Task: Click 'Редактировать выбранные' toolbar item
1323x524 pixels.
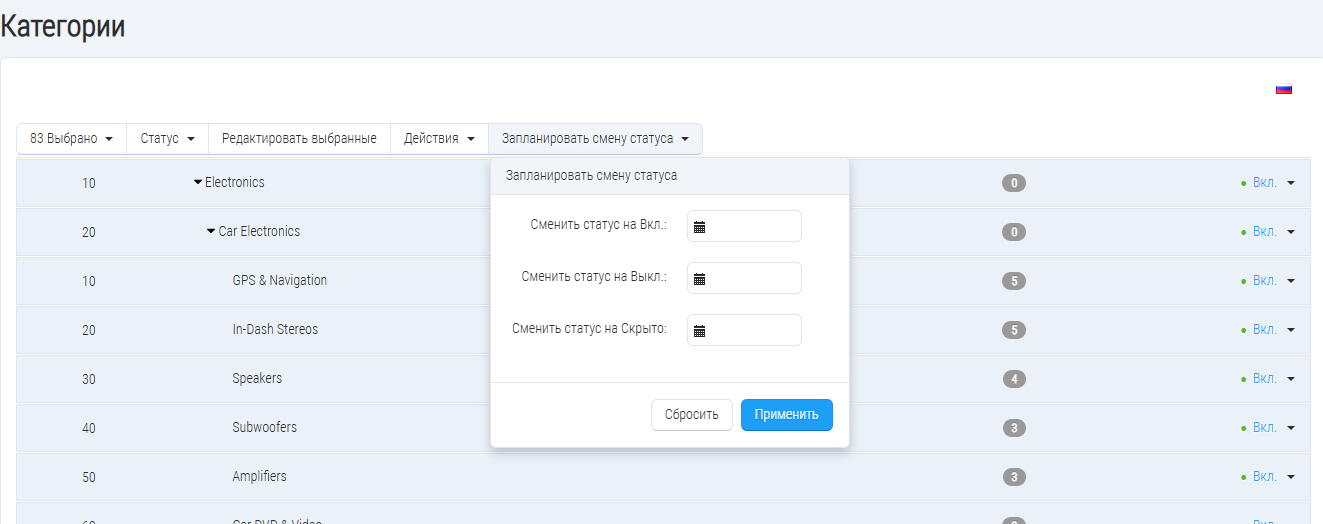Action: click(x=299, y=139)
